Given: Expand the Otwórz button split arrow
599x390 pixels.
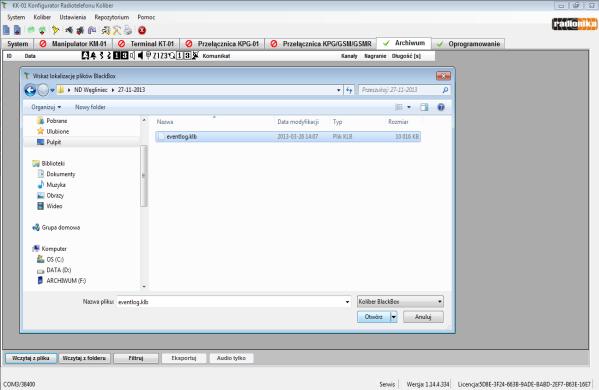Looking at the screenshot, I should pos(394,317).
